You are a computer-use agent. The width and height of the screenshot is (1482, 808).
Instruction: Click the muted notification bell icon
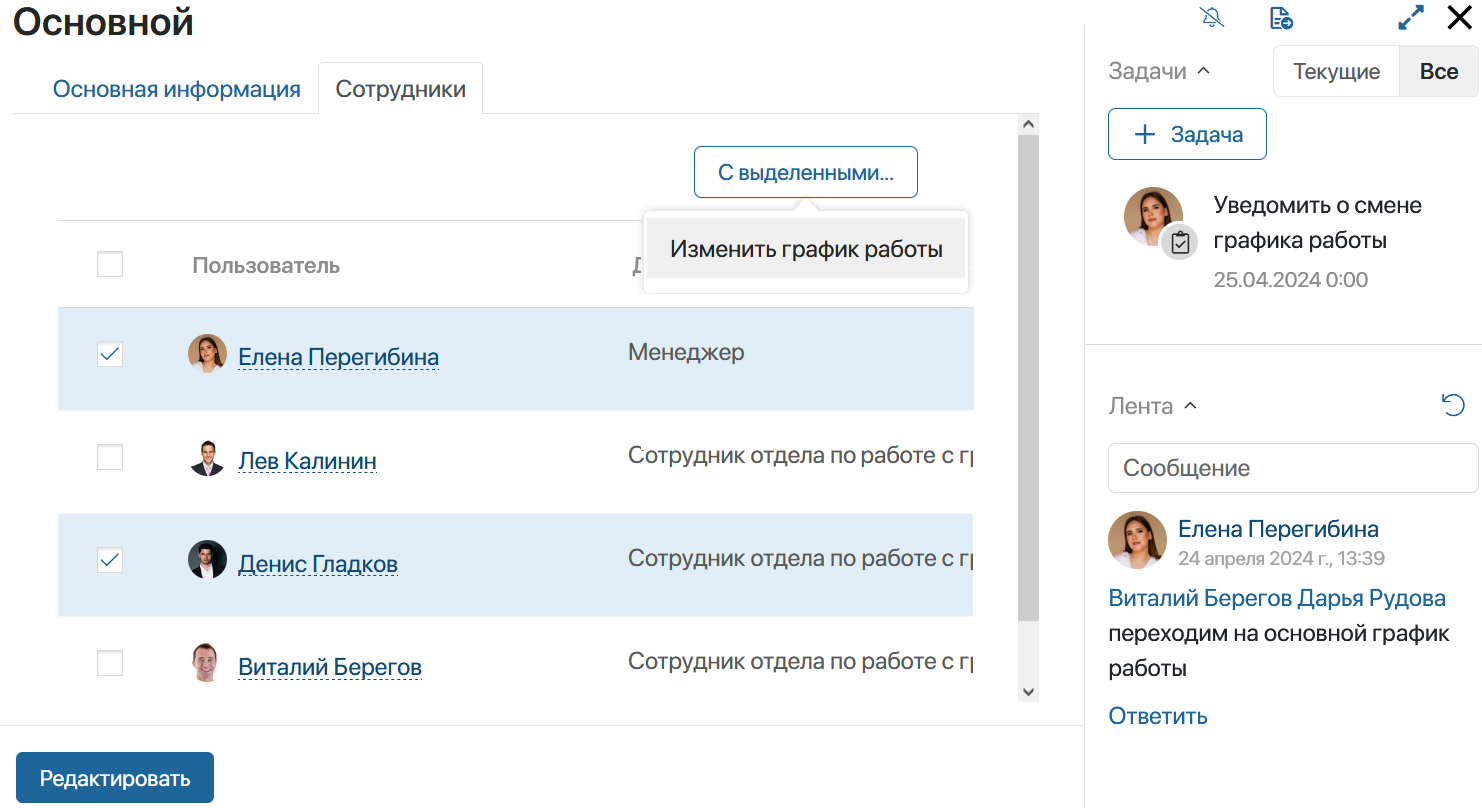point(1212,18)
